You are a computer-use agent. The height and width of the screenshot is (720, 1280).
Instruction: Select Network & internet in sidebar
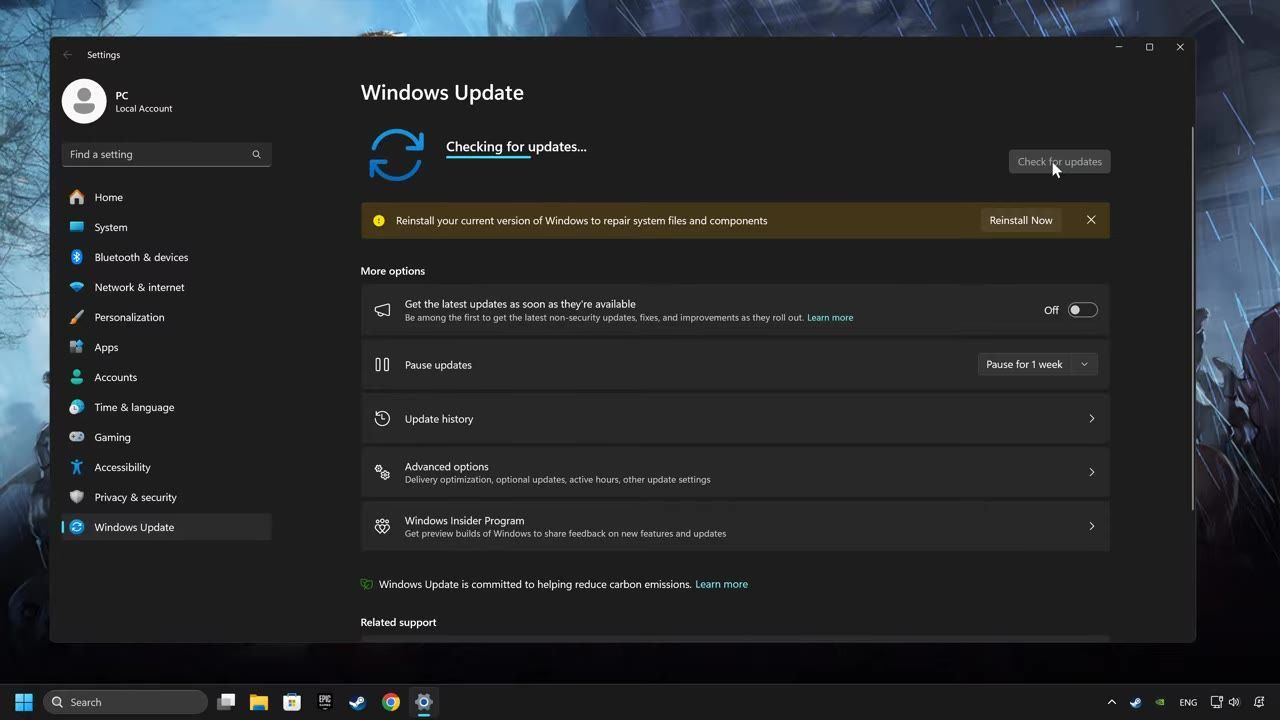[x=166, y=287]
